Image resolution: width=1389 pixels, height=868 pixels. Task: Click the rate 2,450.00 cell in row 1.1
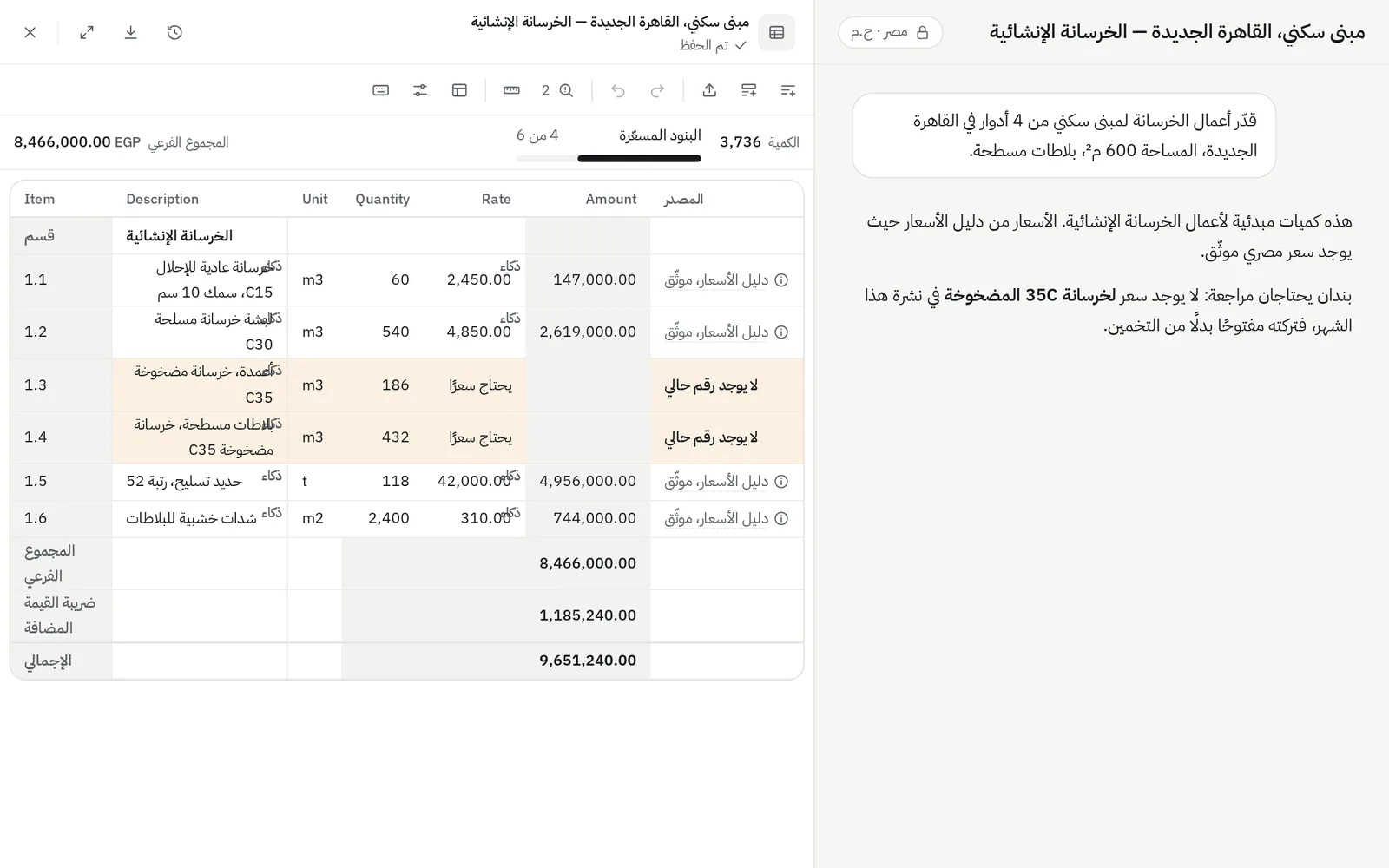pos(475,280)
